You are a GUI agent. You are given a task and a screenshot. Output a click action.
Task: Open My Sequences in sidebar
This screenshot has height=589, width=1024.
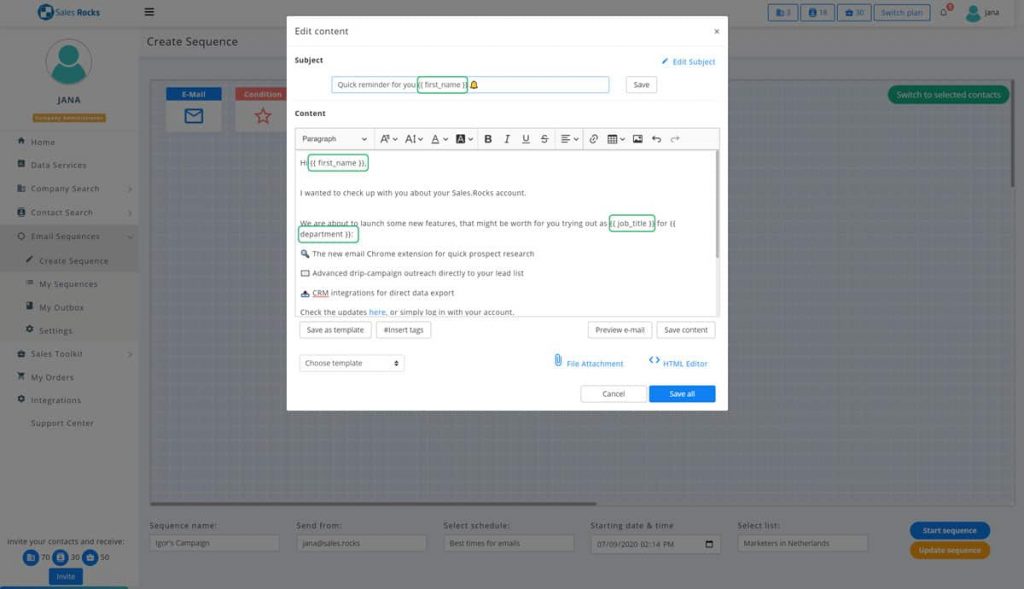(x=68, y=284)
